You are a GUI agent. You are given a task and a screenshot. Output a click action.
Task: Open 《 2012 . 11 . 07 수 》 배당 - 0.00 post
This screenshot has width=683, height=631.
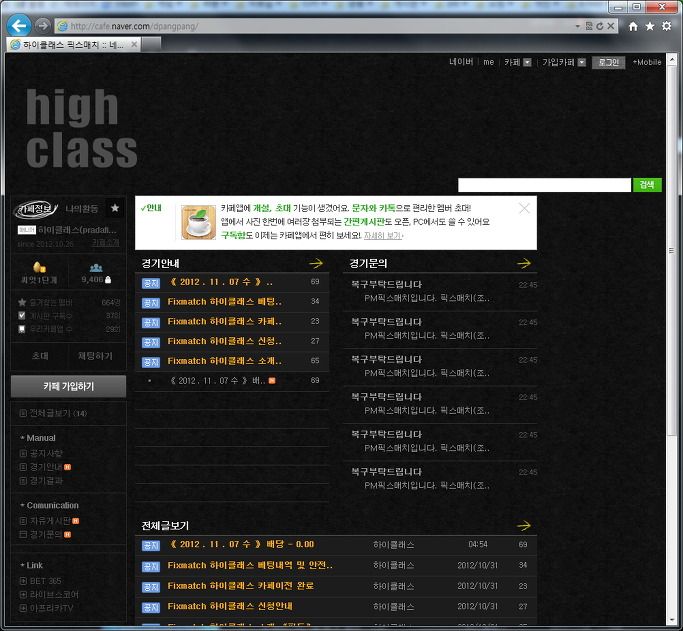point(241,544)
